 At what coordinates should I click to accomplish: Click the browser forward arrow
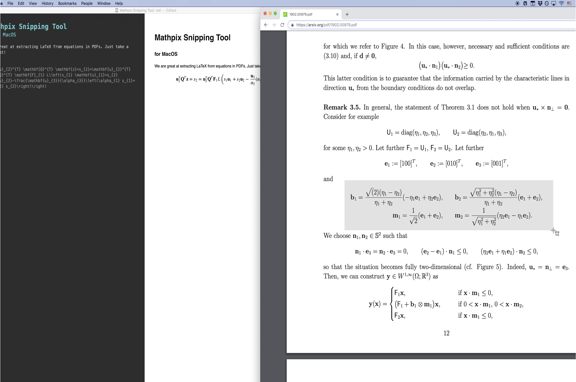point(274,25)
